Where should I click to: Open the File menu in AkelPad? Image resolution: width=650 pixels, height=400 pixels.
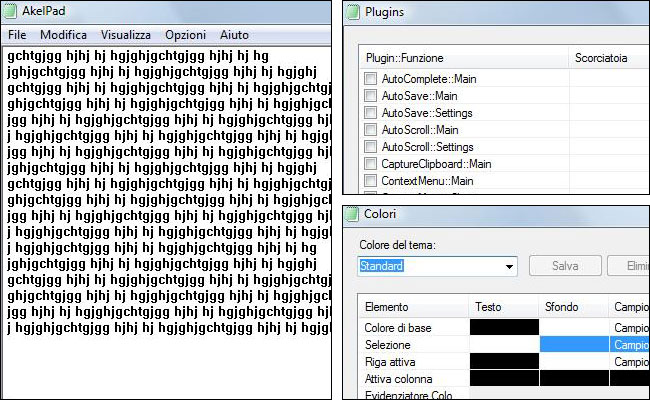point(18,34)
